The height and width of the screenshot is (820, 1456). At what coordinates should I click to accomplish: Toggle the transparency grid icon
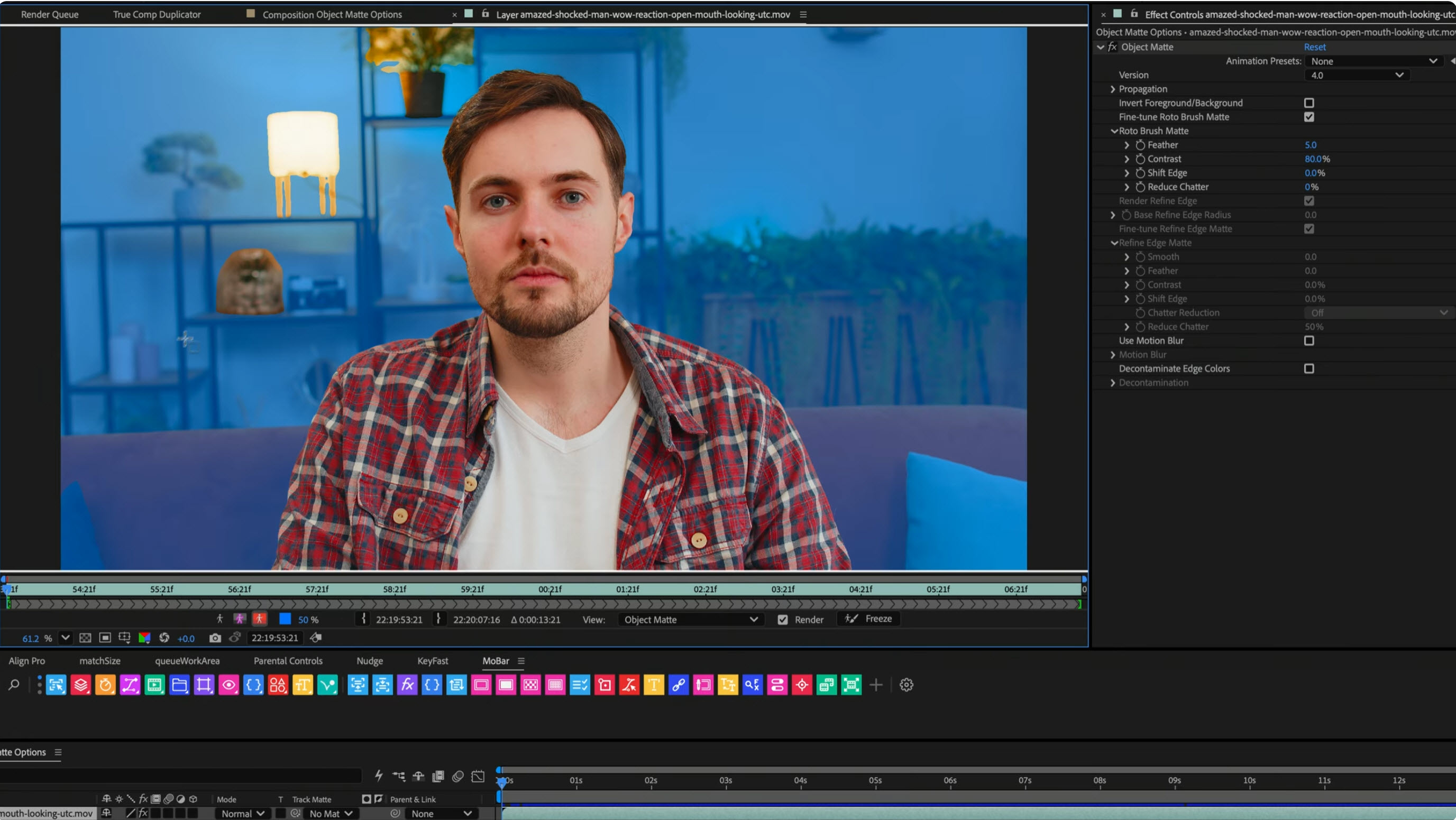[x=85, y=638]
